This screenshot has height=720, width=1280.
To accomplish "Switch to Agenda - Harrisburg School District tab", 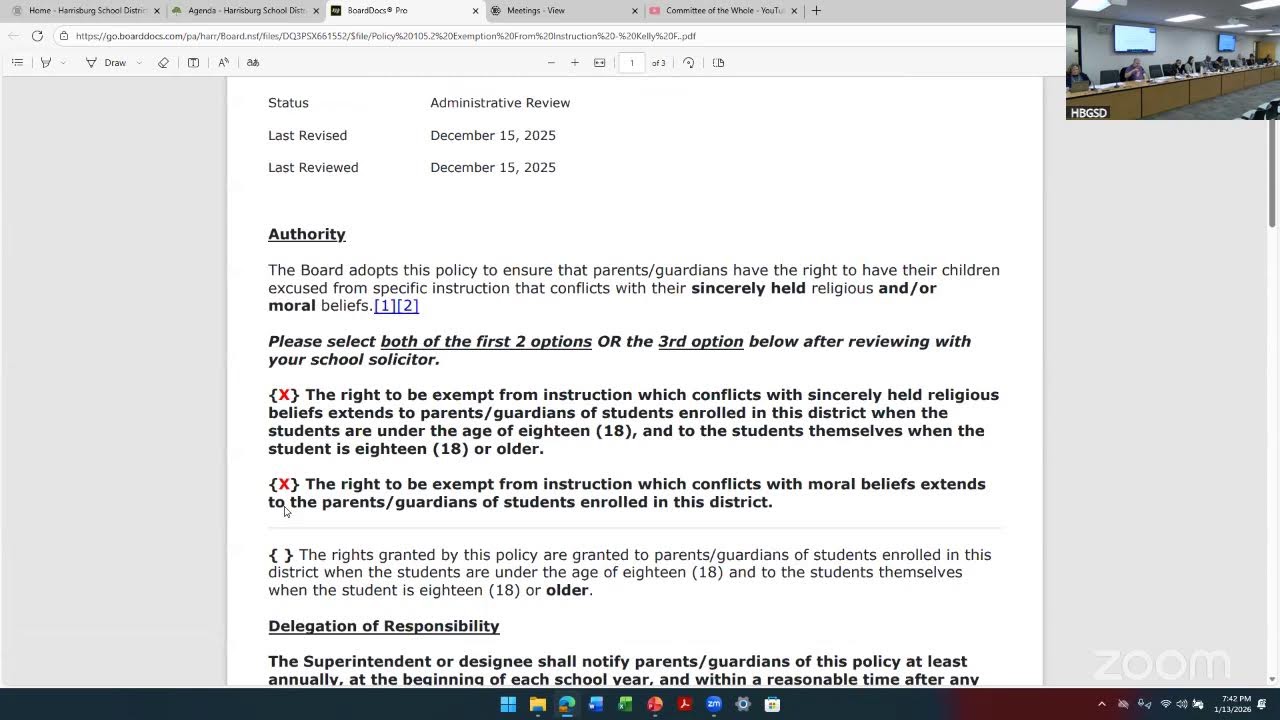I will click(x=245, y=10).
